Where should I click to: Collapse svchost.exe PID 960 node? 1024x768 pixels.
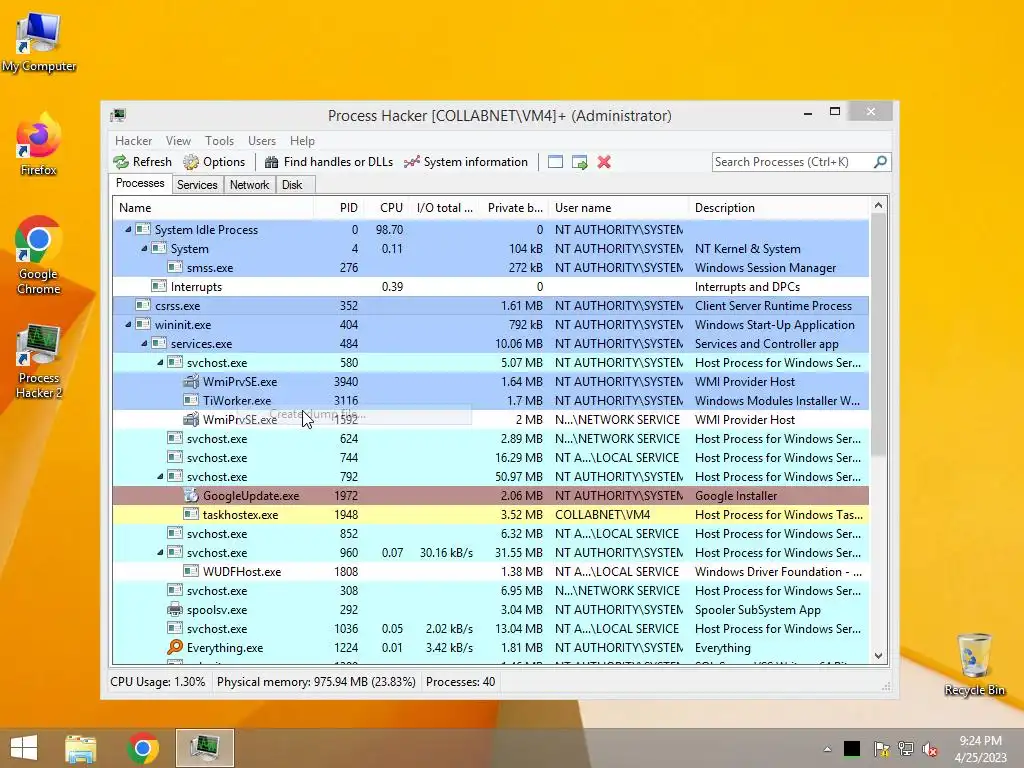point(160,552)
